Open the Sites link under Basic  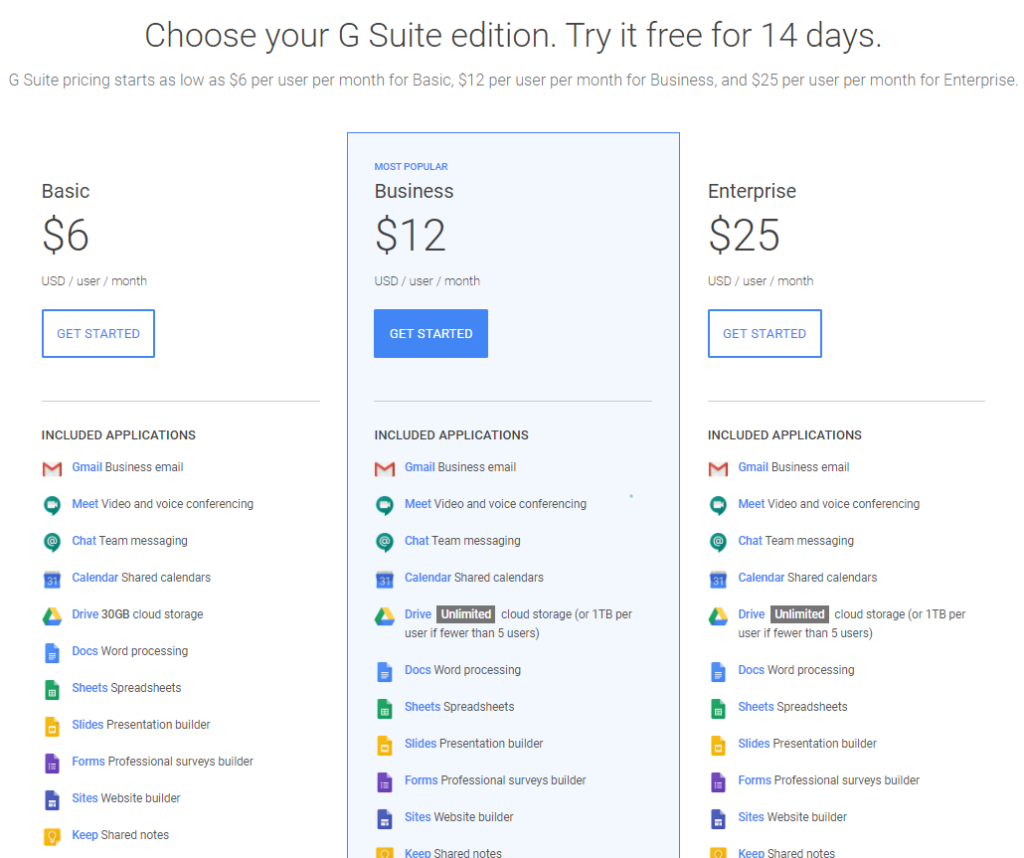[x=85, y=798]
